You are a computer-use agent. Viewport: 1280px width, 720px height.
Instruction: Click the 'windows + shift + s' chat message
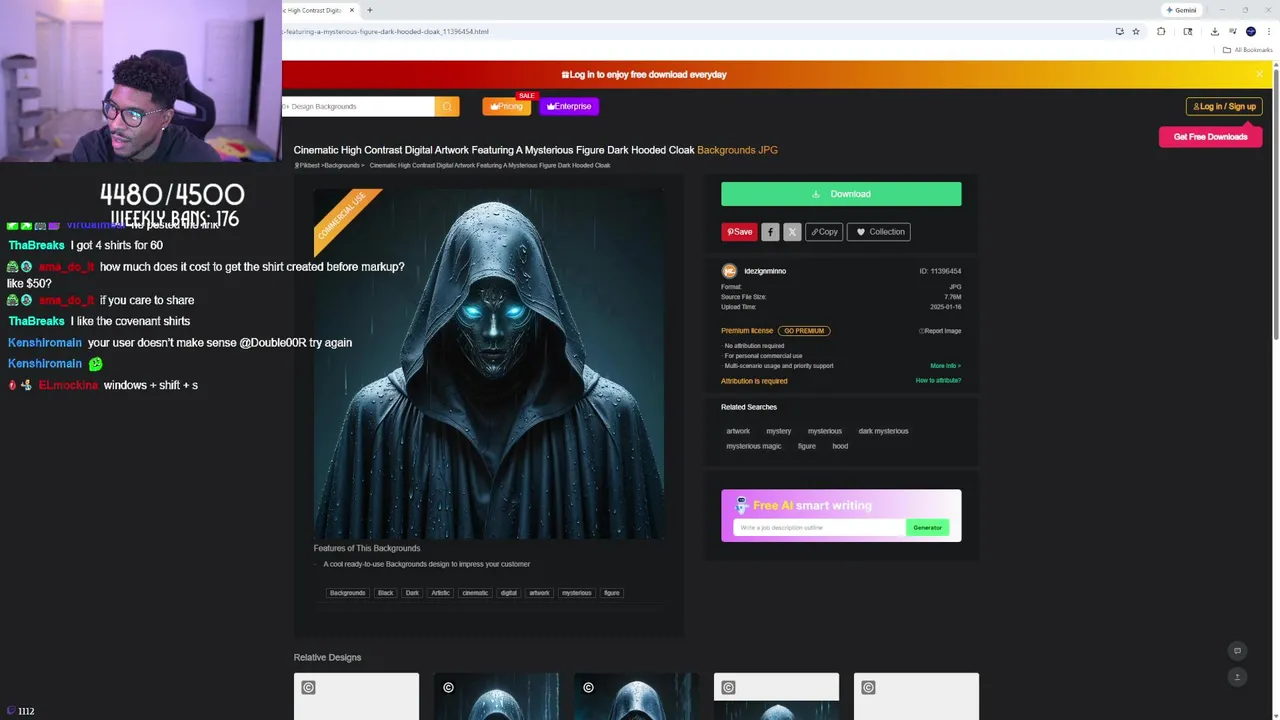[151, 385]
